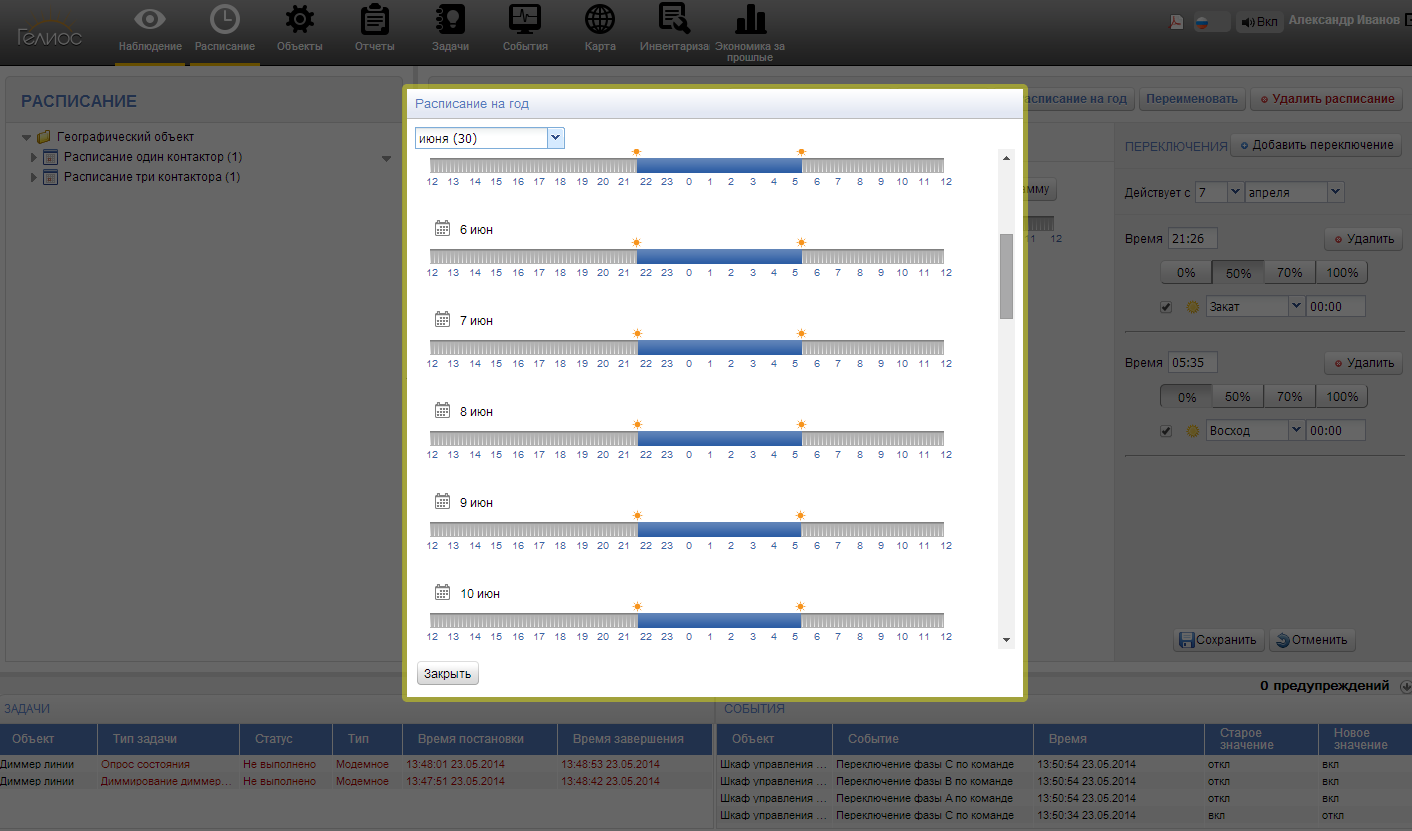Screen dimensions: 1412x831
Task: Click the Время field showing 21:26
Action: [x=1192, y=239]
